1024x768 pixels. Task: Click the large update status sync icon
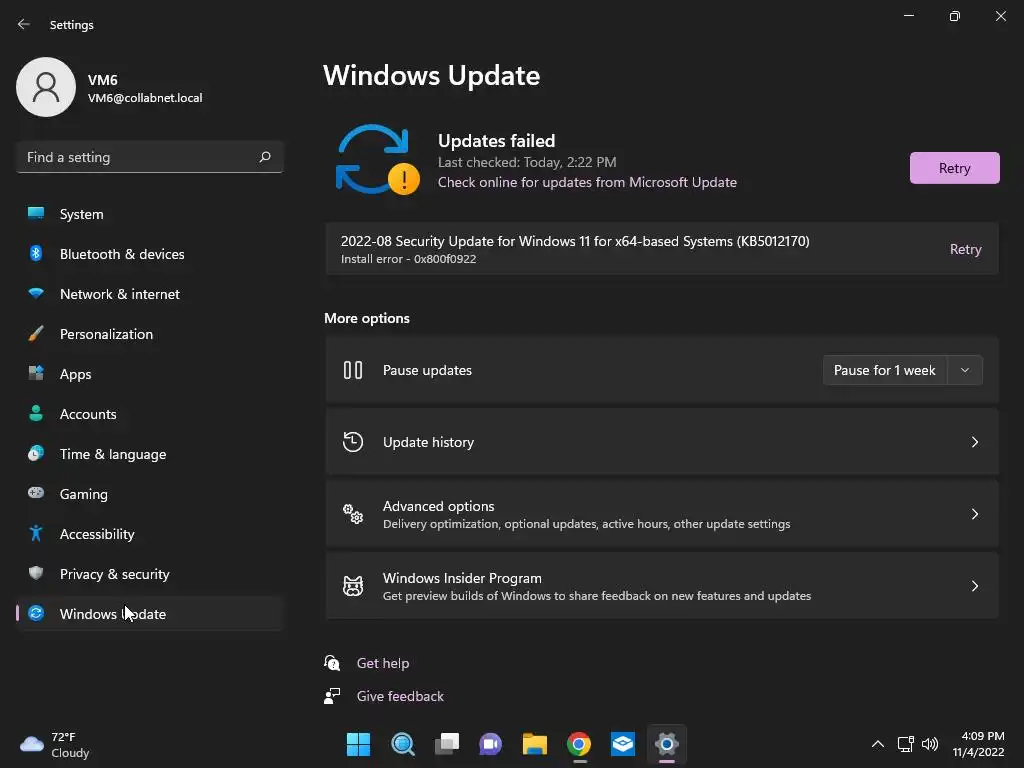pyautogui.click(x=377, y=160)
